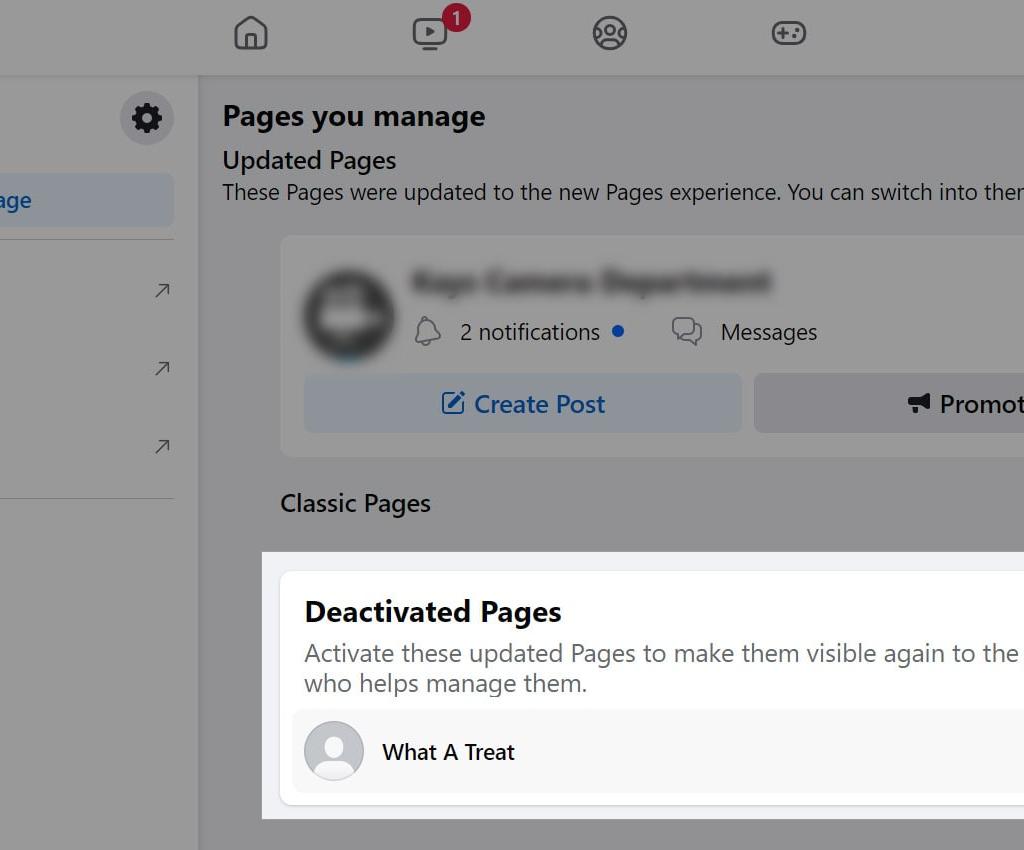1024x850 pixels.
Task: Click the megaphone icon on Promote button
Action: coord(918,403)
